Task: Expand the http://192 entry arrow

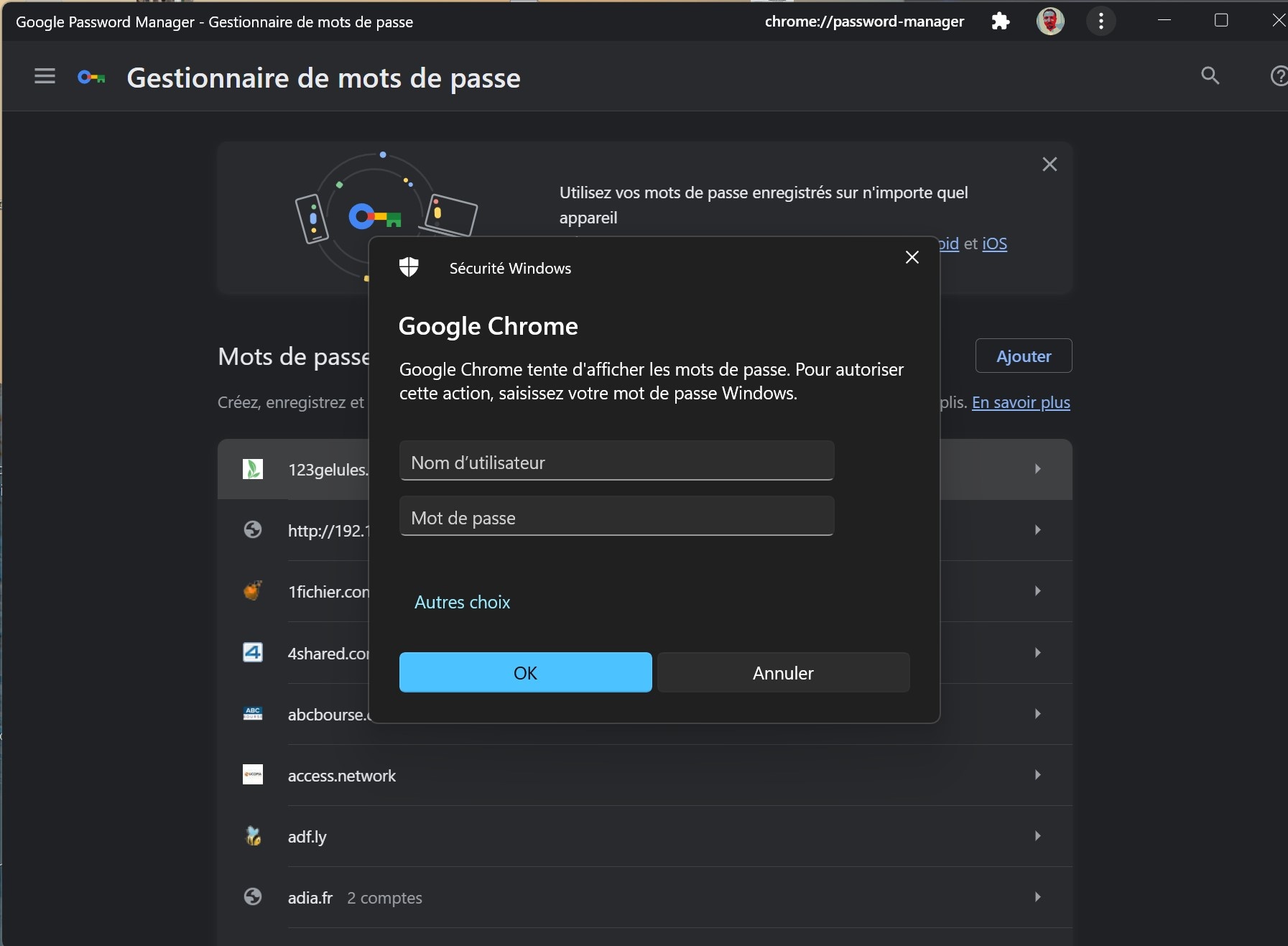Action: click(x=1038, y=530)
